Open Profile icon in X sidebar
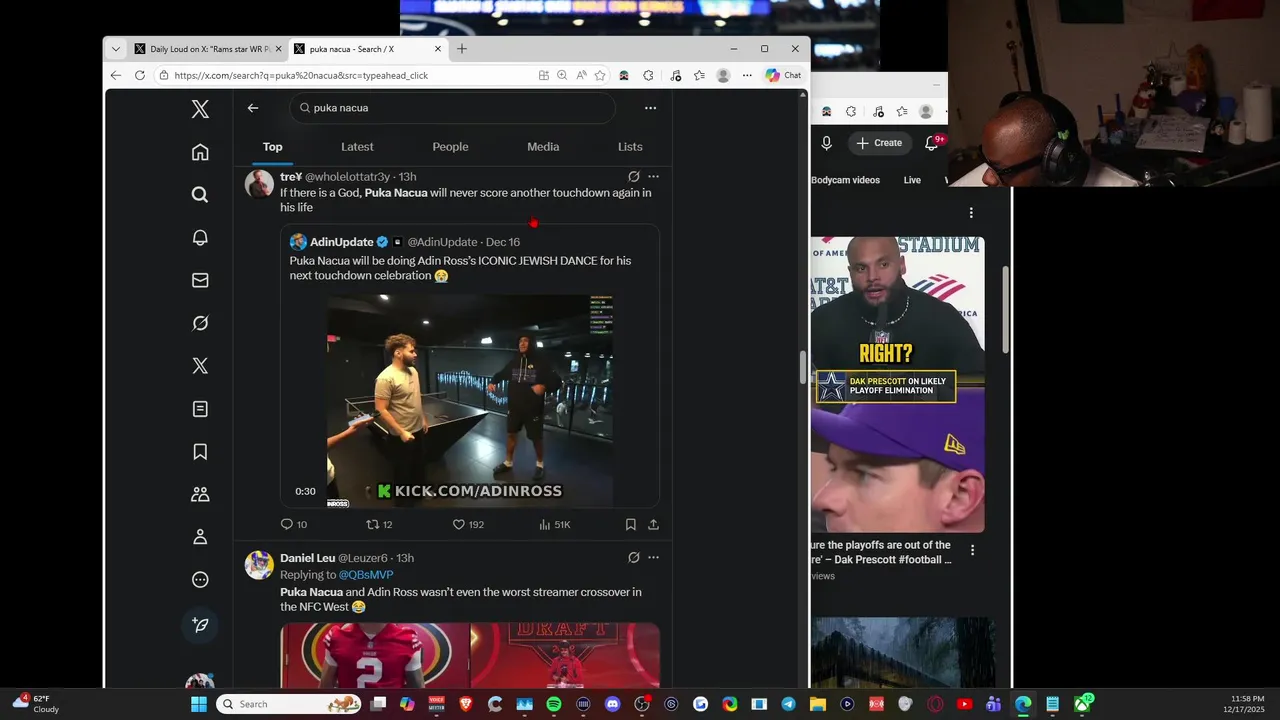 tap(200, 537)
